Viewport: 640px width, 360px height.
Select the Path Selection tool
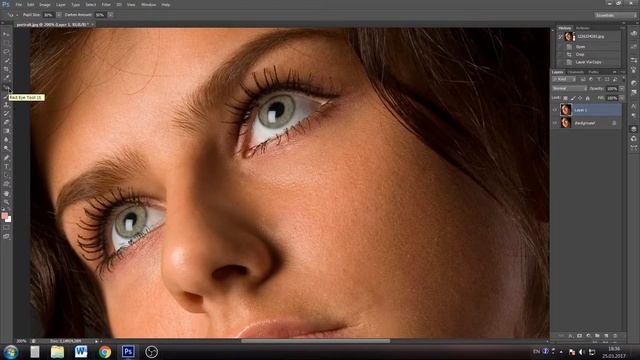click(x=6, y=176)
